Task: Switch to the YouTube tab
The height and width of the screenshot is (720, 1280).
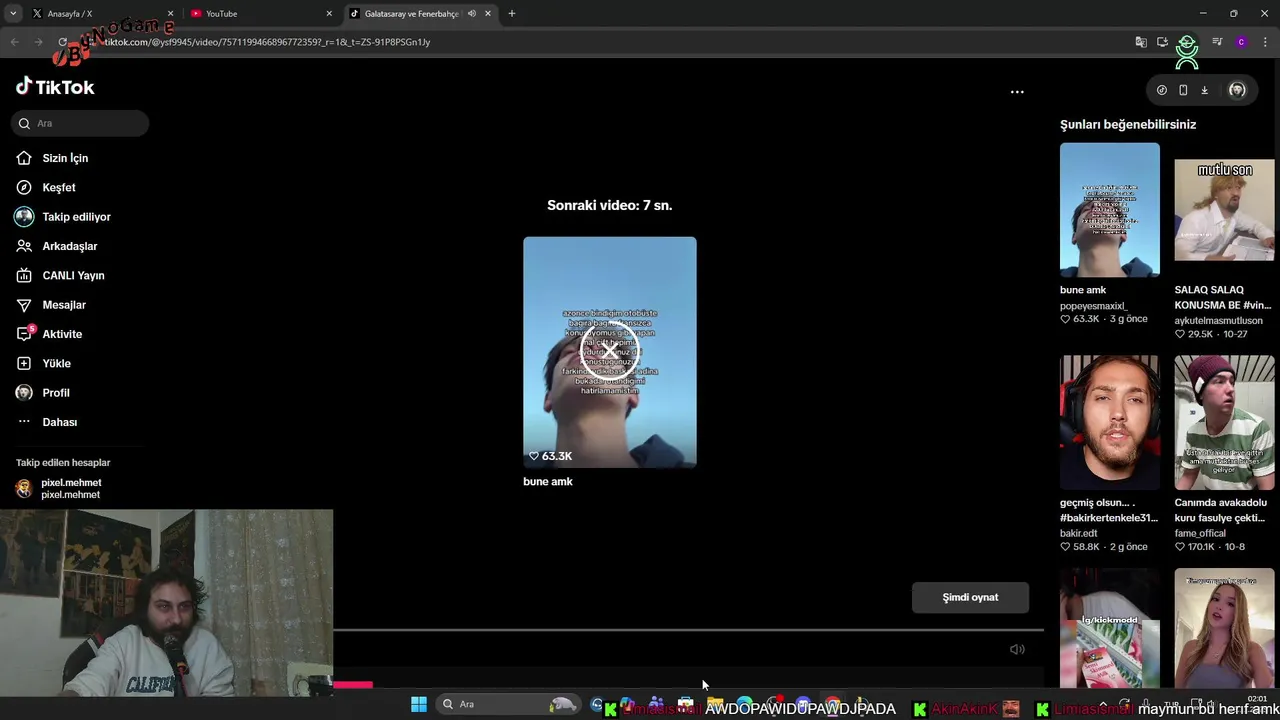Action: (260, 14)
